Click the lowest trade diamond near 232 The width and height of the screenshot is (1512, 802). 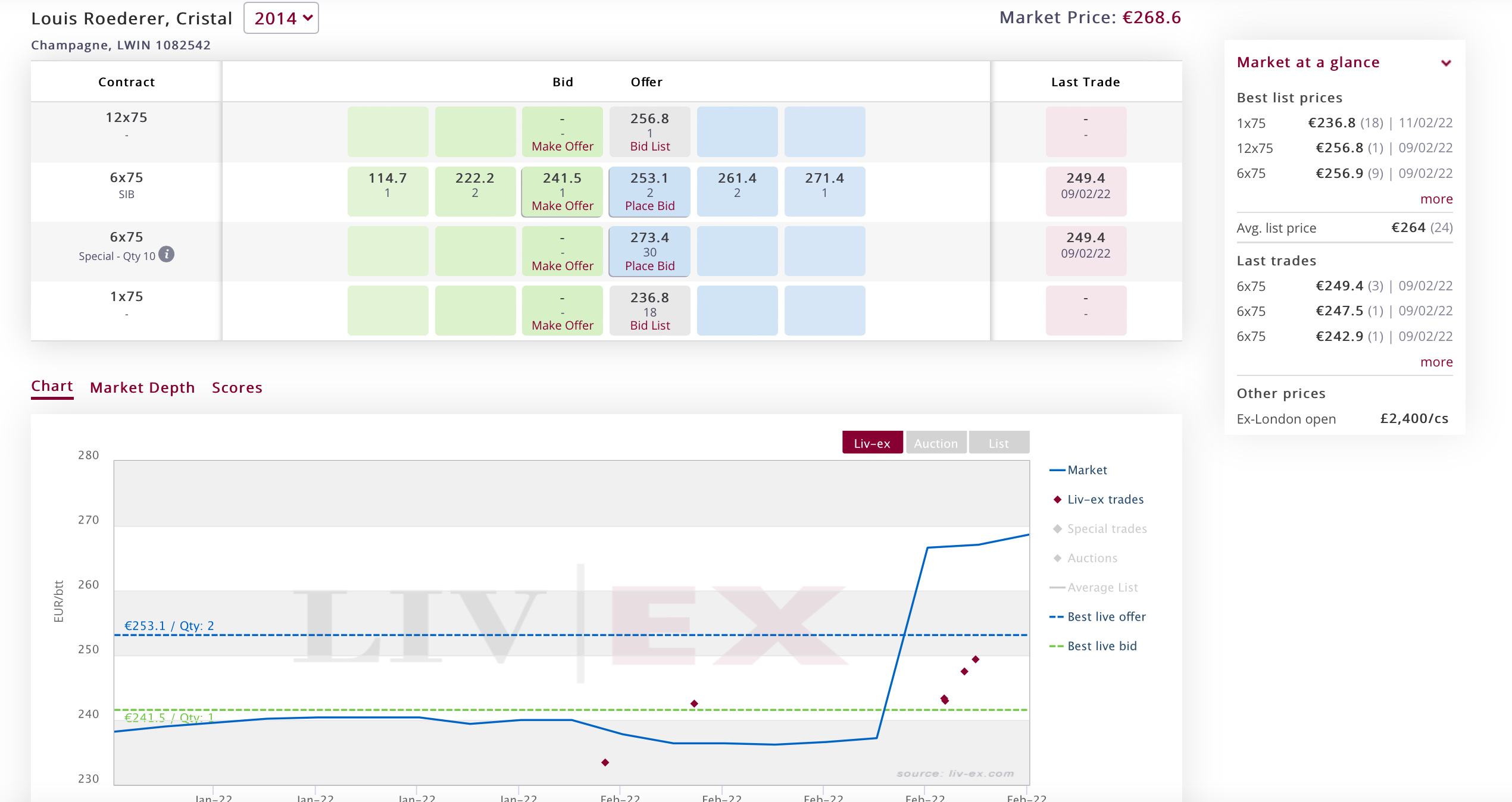tap(605, 762)
